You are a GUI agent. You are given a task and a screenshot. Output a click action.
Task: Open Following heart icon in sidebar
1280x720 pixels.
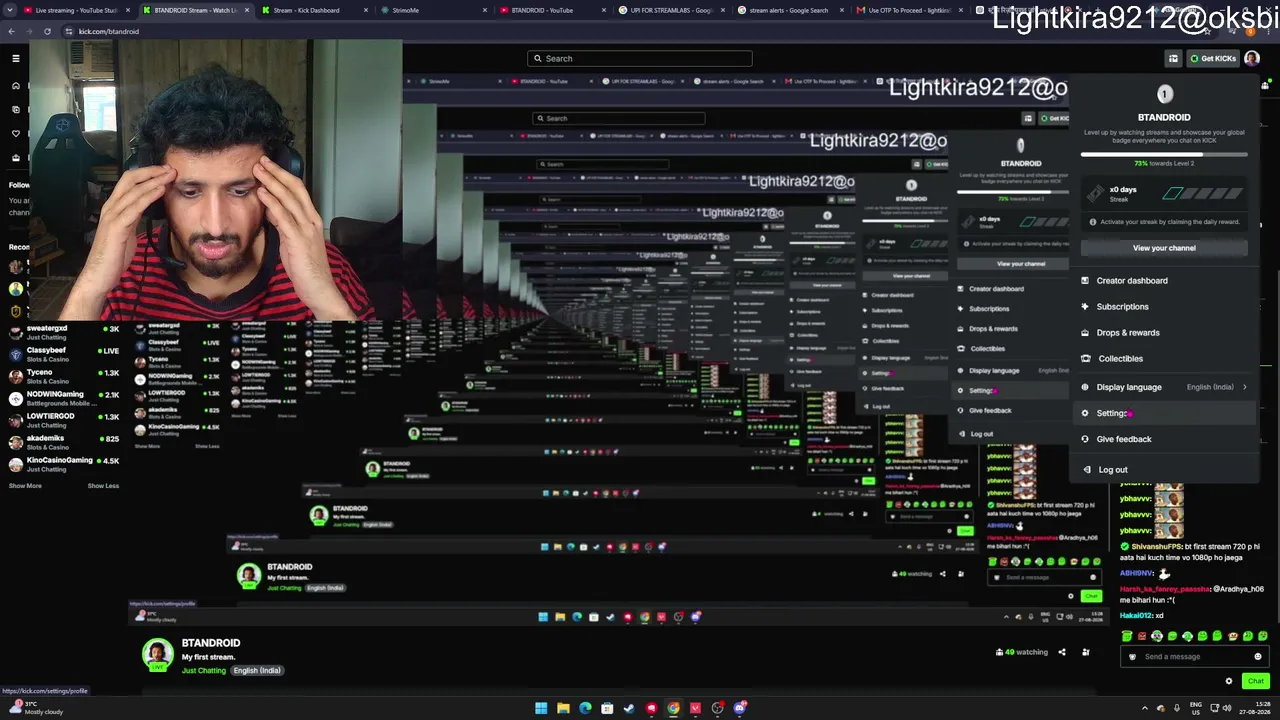point(15,133)
